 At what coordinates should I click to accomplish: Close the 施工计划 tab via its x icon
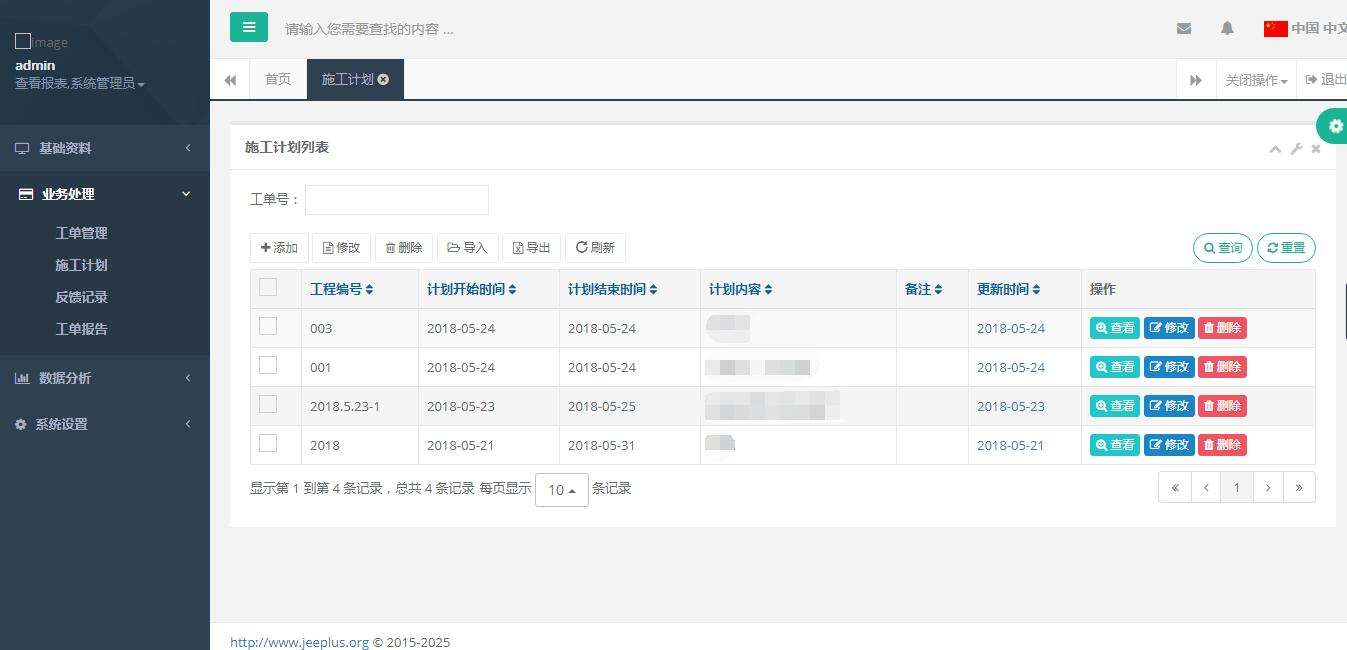tap(384, 79)
